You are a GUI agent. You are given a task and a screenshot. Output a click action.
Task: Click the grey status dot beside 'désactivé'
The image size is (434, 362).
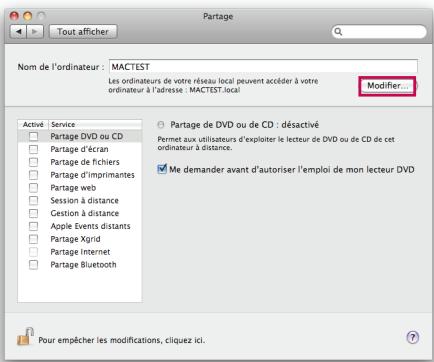point(161,125)
